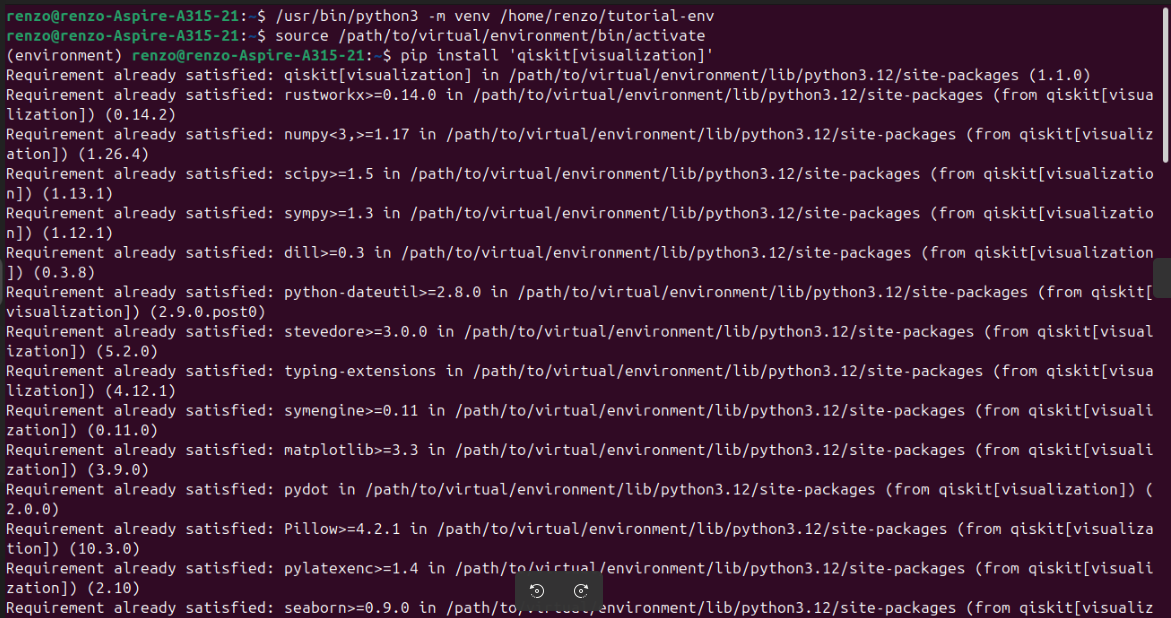Click the '(4.12.1)' version text
Viewport: 1171px width, 618px height.
(x=140, y=391)
